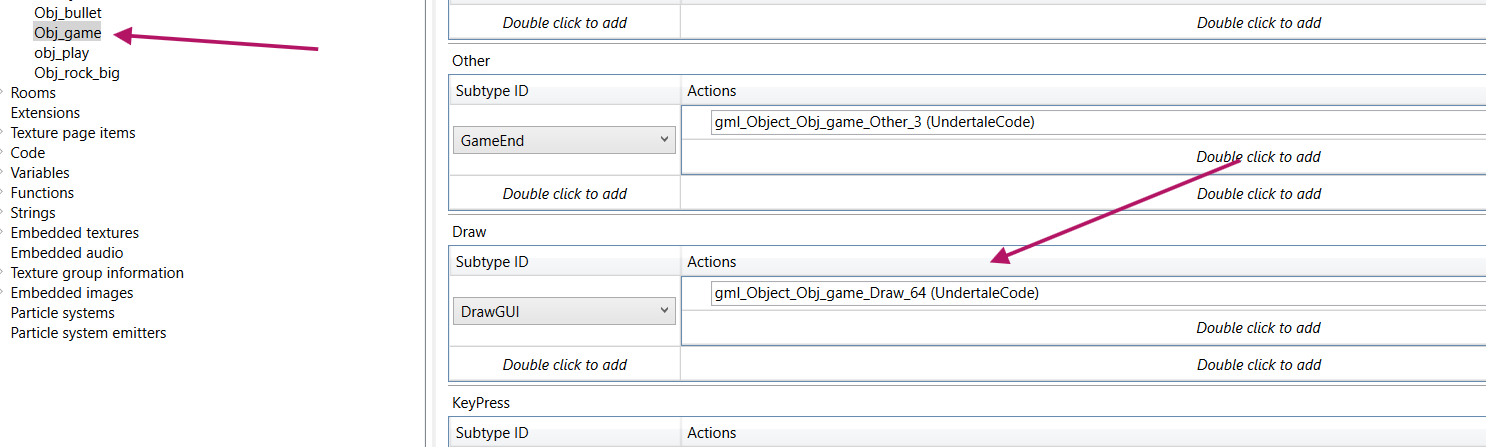Expand the Rooms tree node arrow
The width and height of the screenshot is (1486, 447).
3,93
